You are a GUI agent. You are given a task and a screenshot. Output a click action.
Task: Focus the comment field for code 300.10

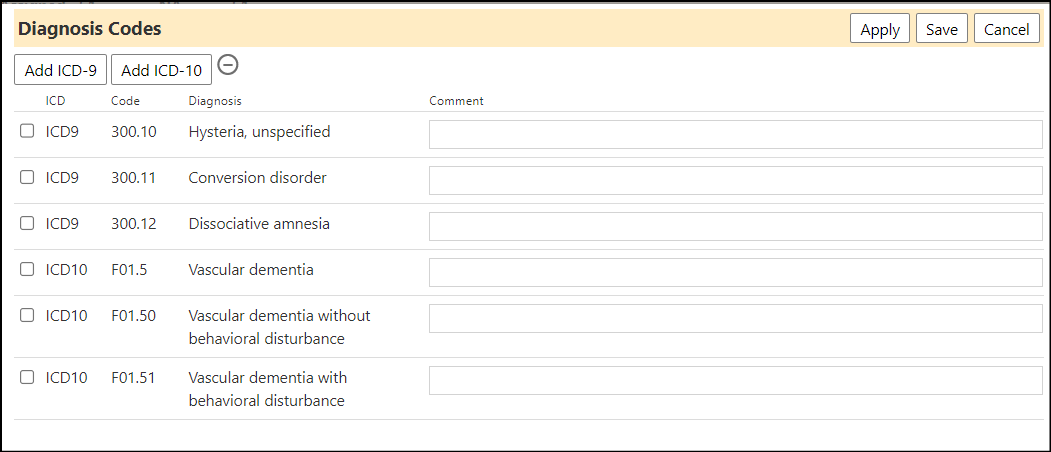point(736,134)
